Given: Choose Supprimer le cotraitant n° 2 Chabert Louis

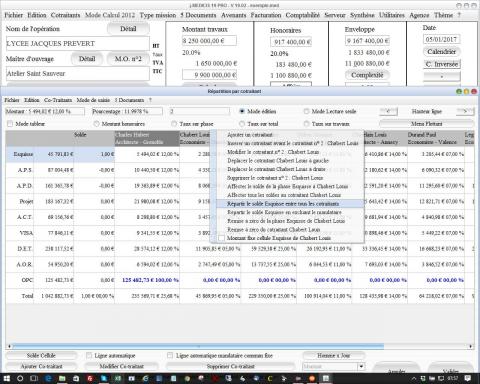Looking at the screenshot, I should point(275,178).
